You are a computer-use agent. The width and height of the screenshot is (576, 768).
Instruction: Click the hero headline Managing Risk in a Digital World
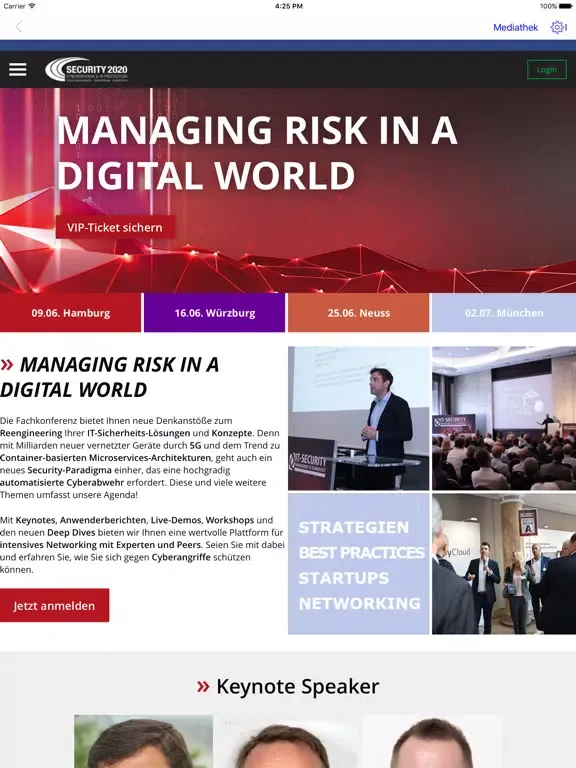tap(257, 152)
